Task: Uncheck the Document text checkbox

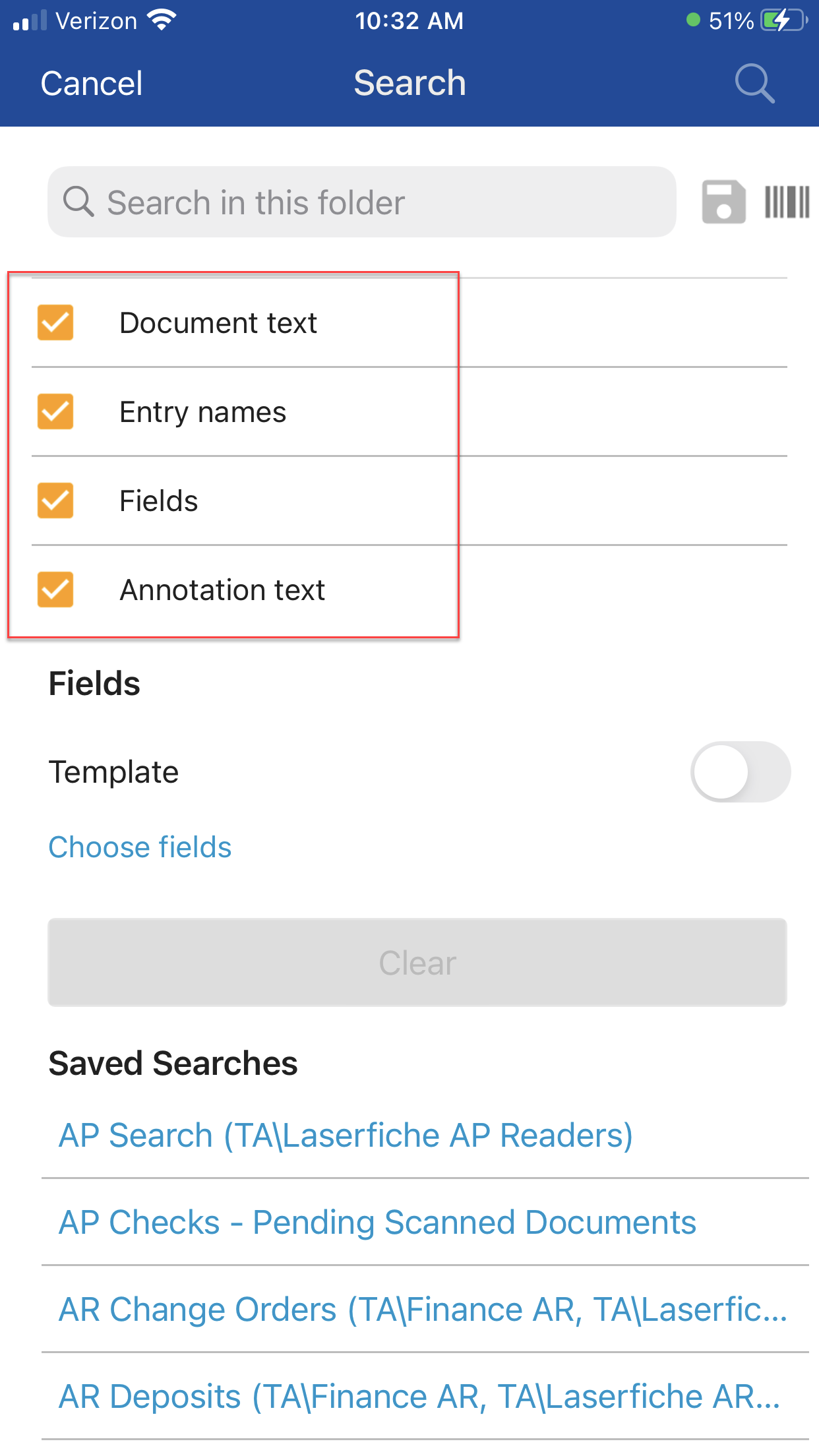Action: click(55, 322)
